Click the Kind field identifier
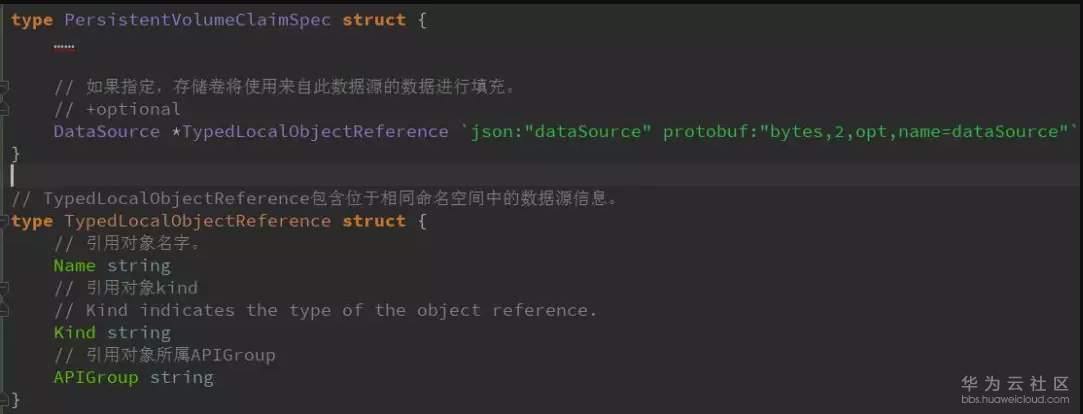 point(74,333)
